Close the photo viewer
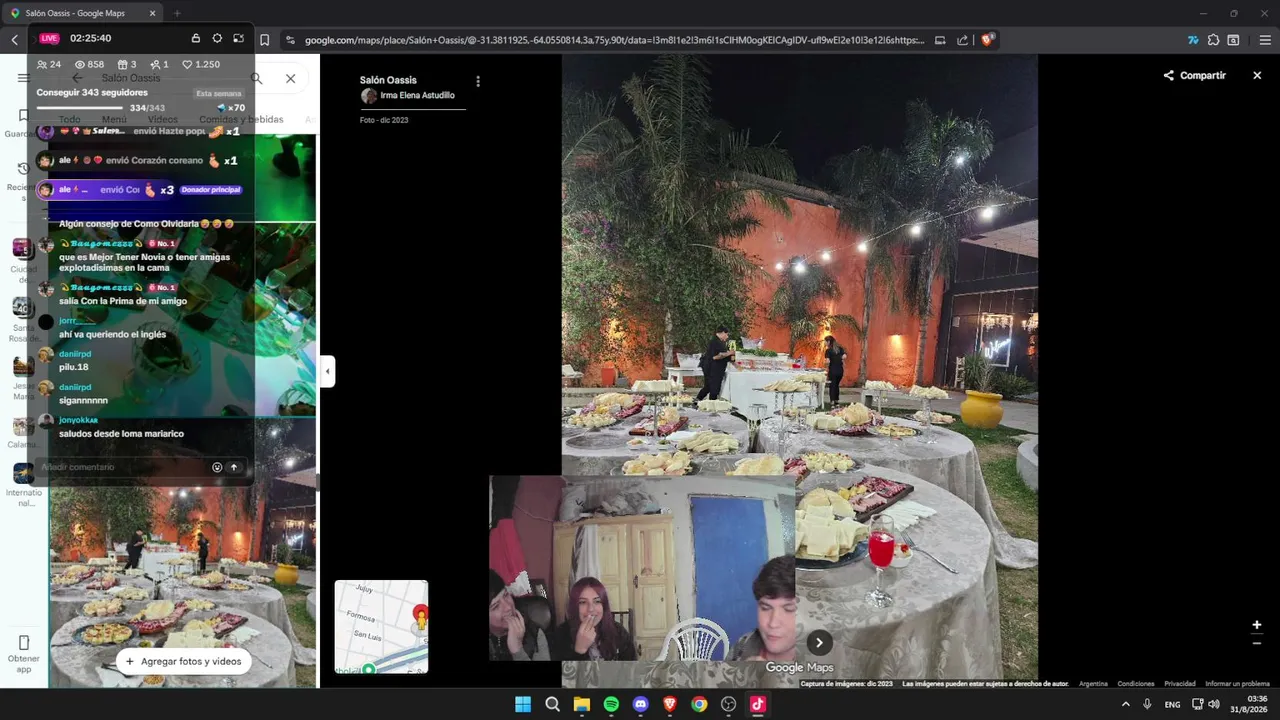Viewport: 1280px width, 720px height. [1257, 75]
